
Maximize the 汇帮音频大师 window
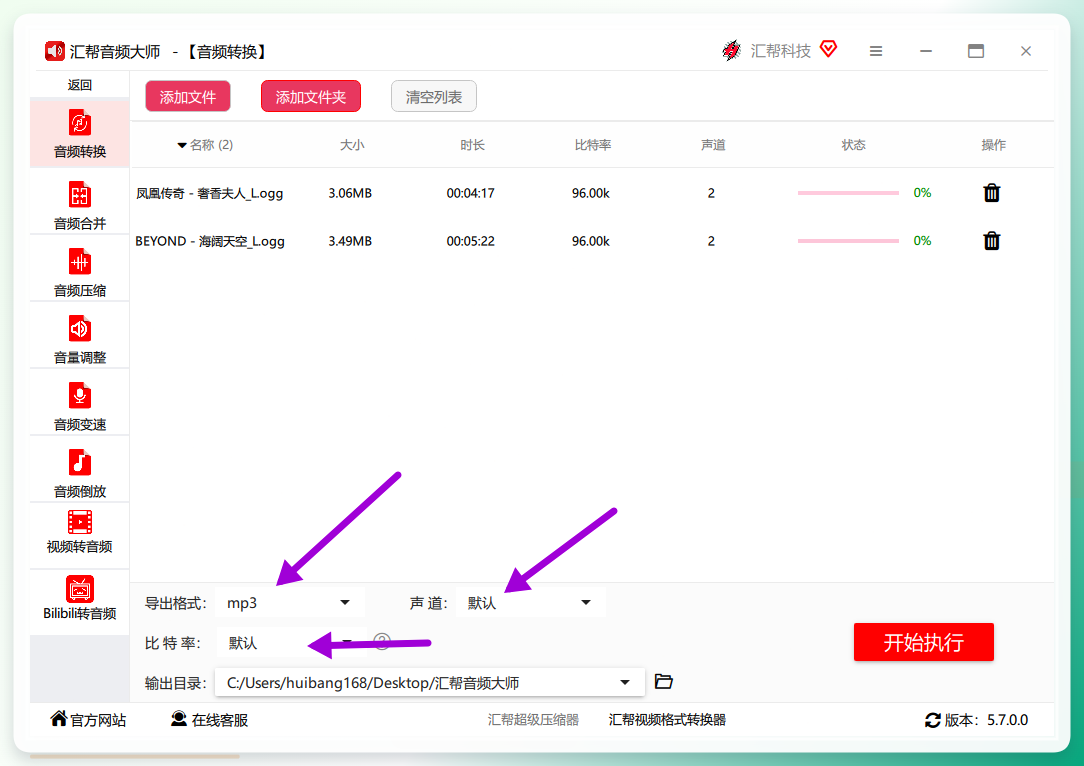pos(975,51)
